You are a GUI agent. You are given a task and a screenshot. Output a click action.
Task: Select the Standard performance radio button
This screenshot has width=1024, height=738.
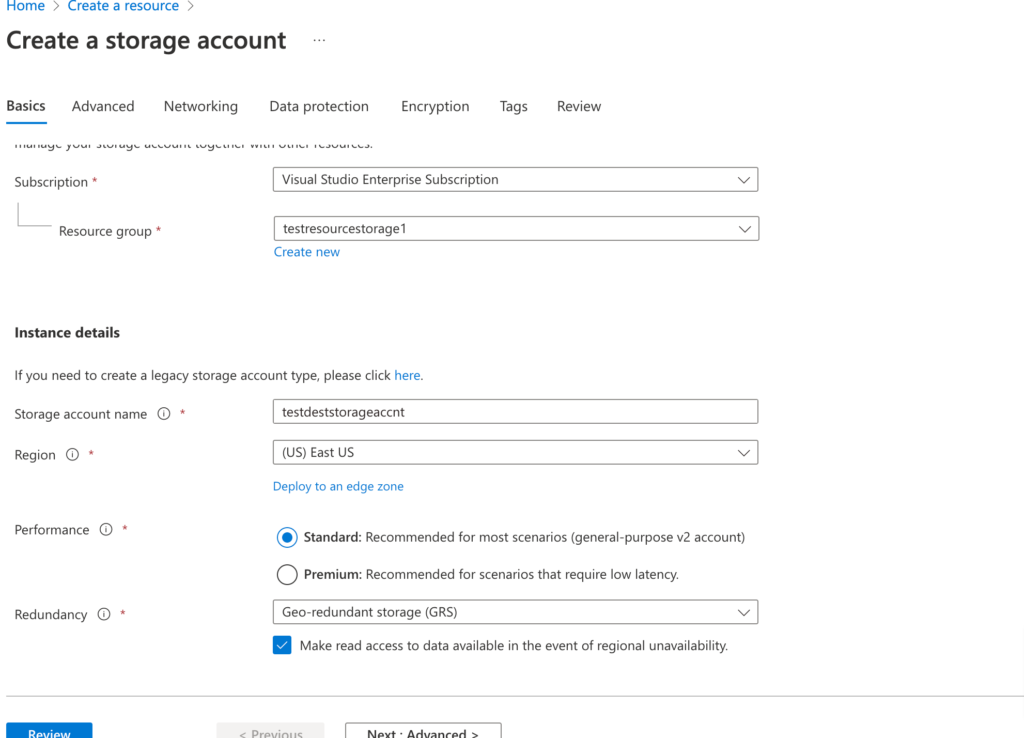(x=287, y=537)
